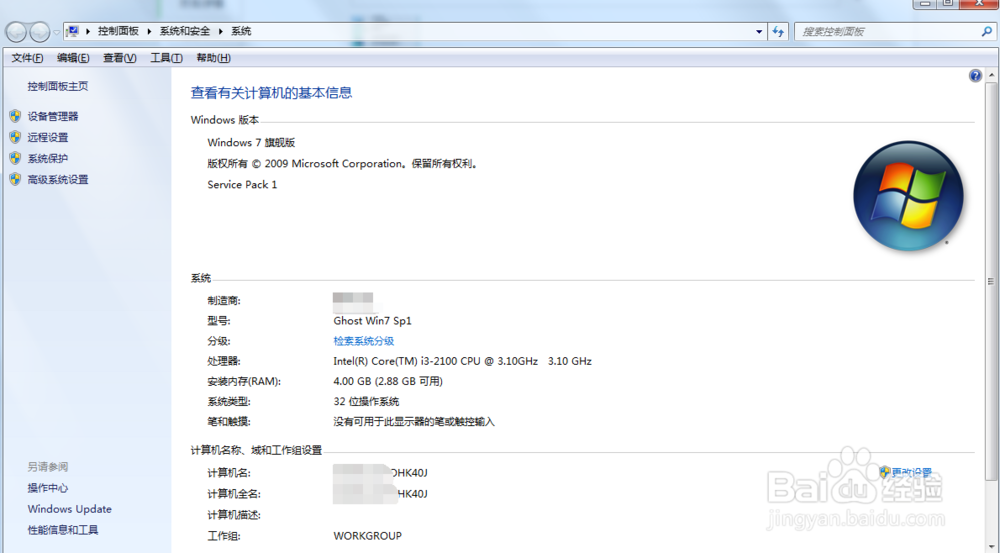
Task: Open 系统保护 link
Action: (x=48, y=158)
